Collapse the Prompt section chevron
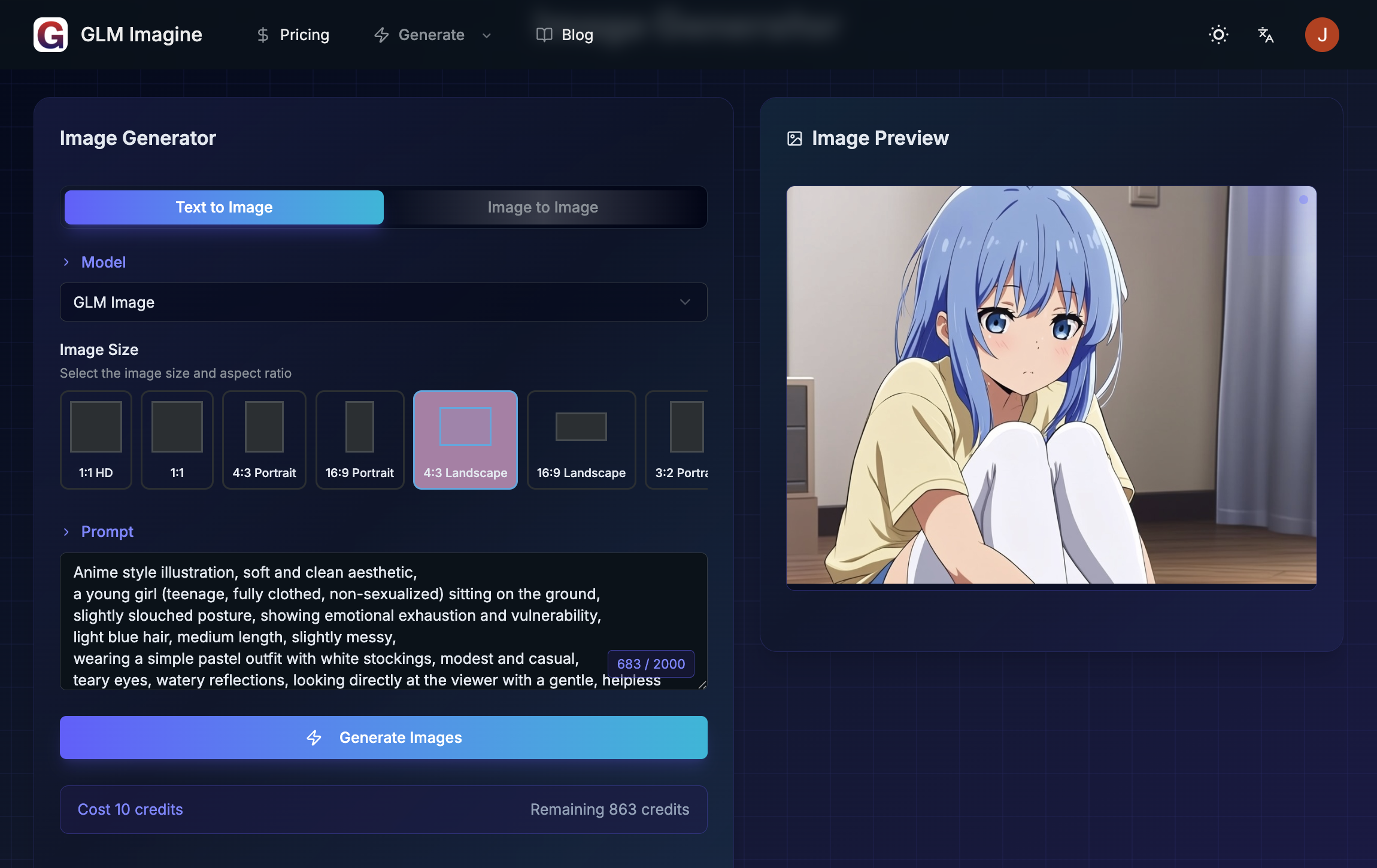1377x868 pixels. tap(66, 532)
